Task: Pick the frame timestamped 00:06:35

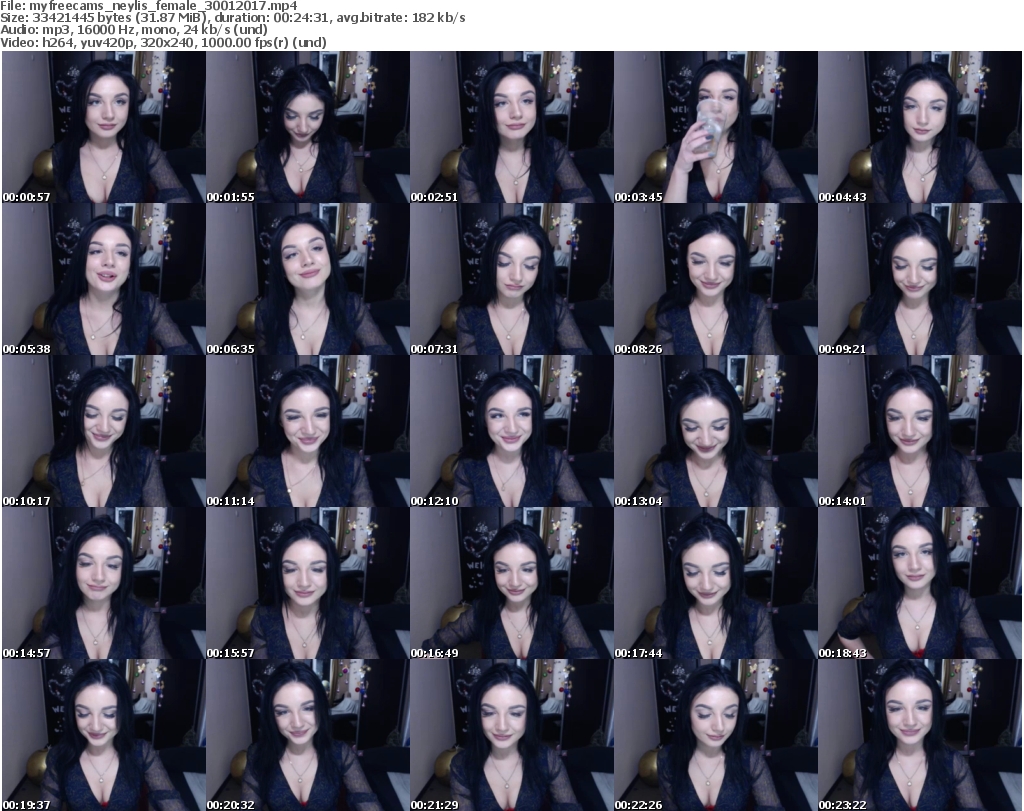Action: point(308,279)
